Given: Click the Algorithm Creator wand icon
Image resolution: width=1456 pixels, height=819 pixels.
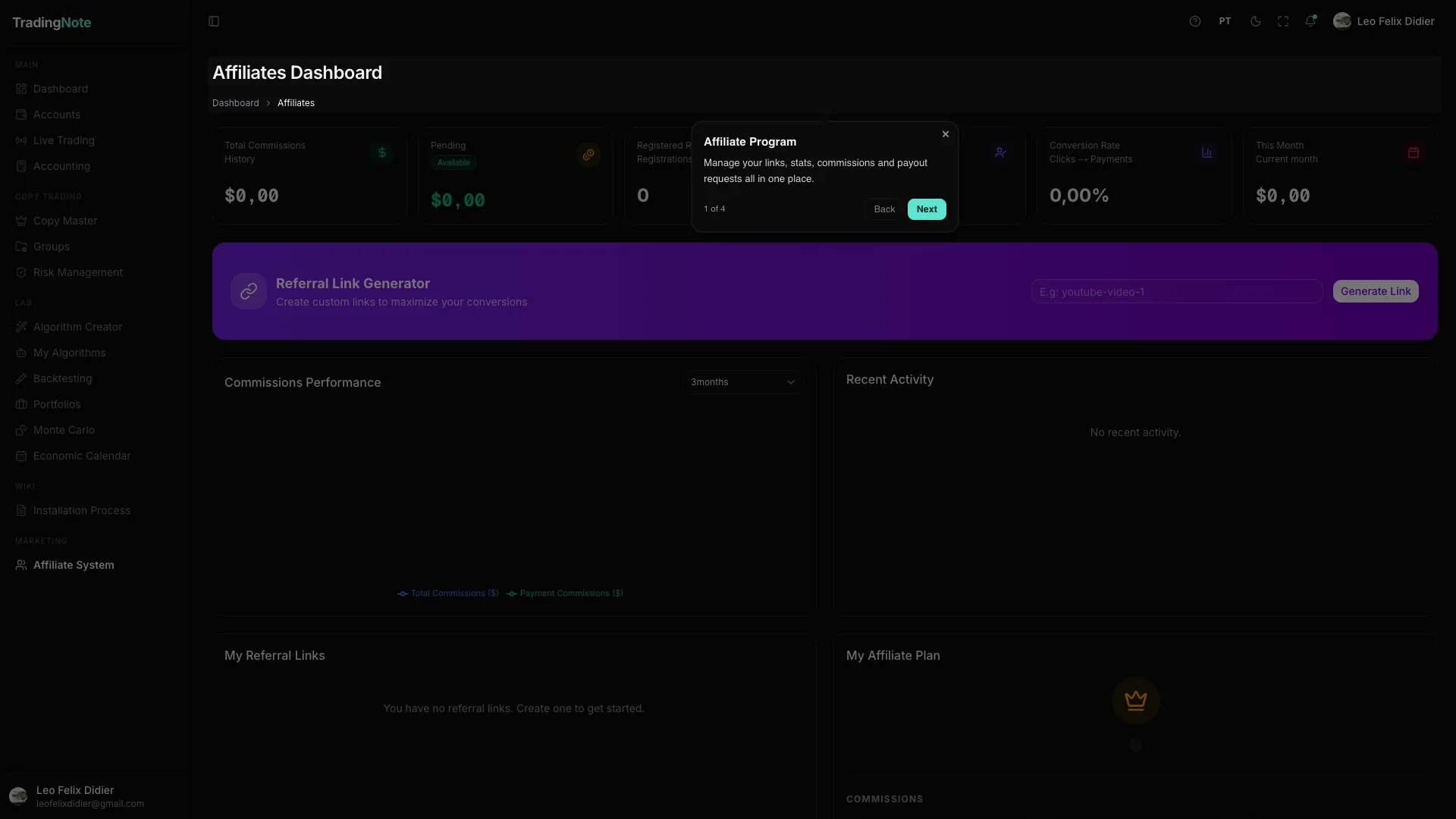Looking at the screenshot, I should (21, 327).
